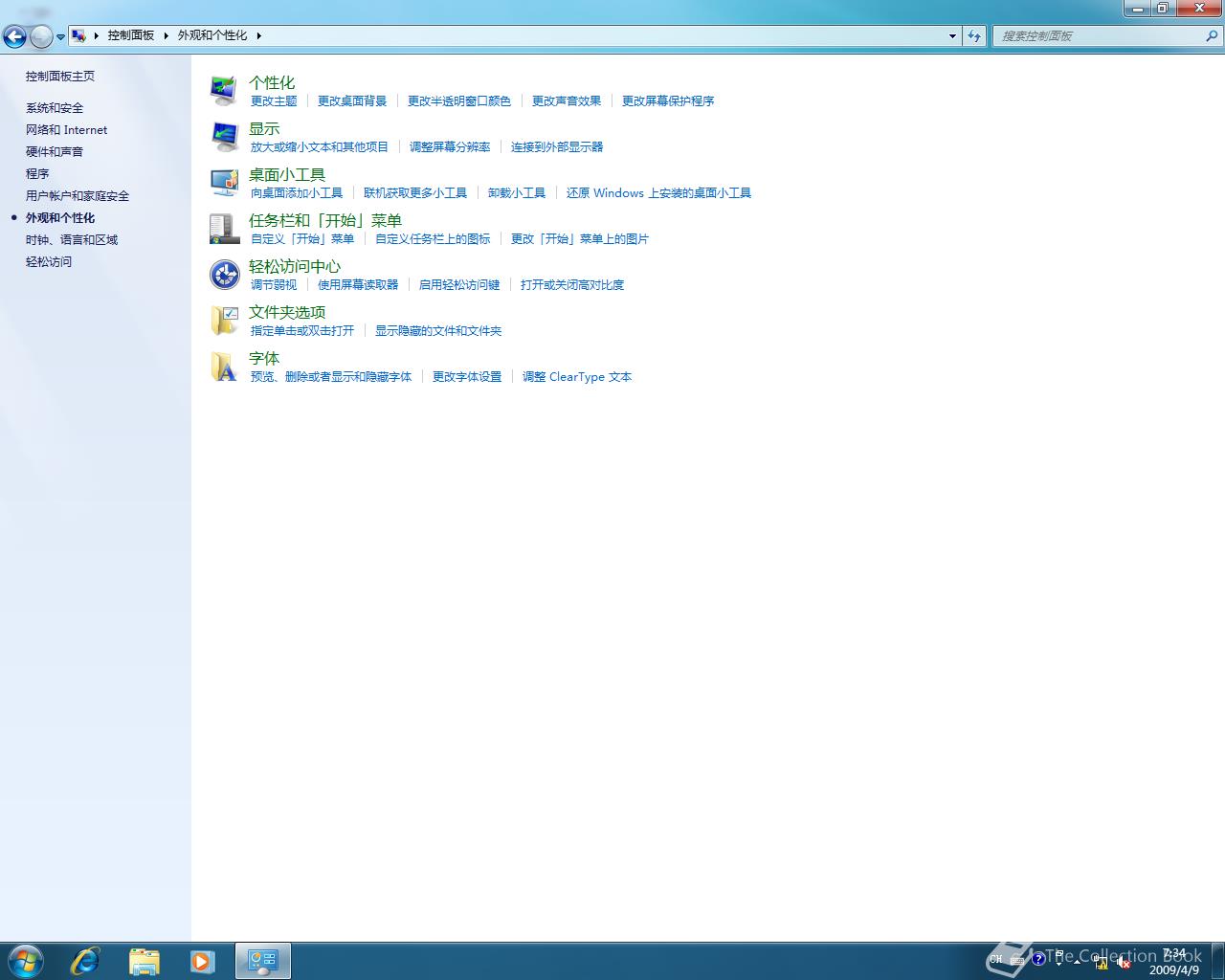Select 硬件和声音 in sidebar

55,152
